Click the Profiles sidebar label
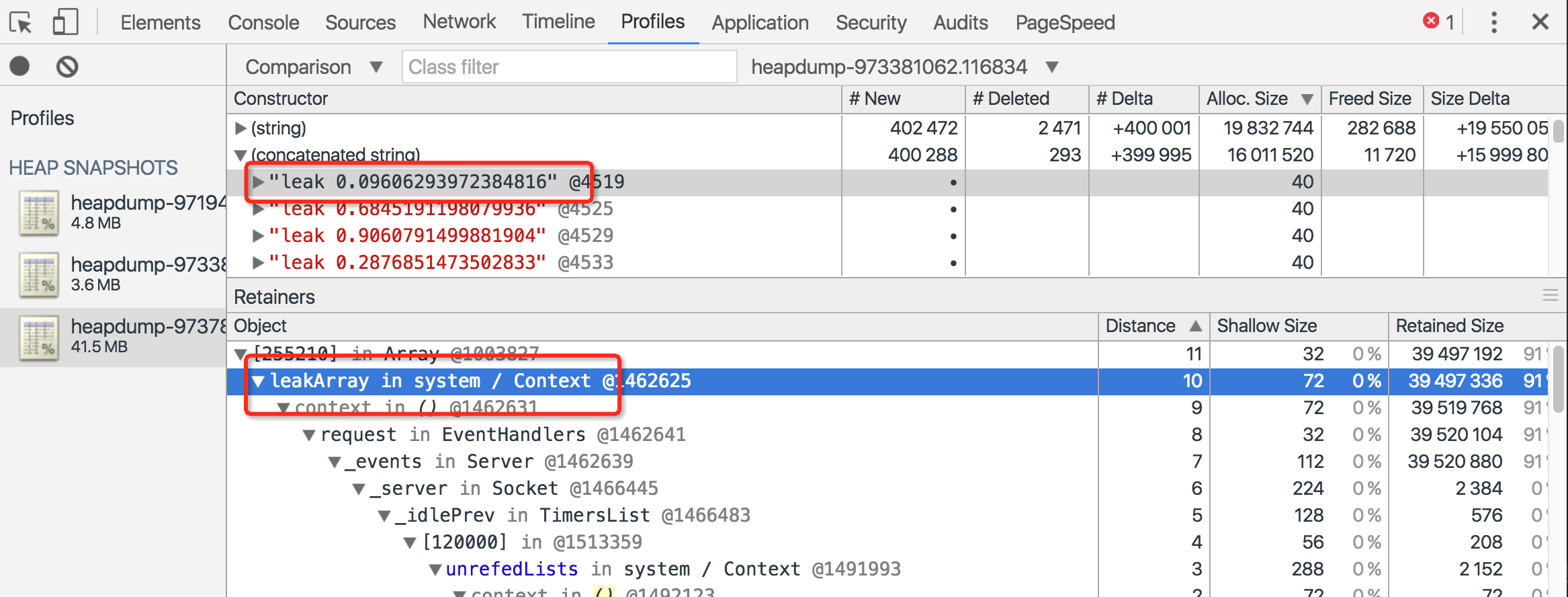 42,118
